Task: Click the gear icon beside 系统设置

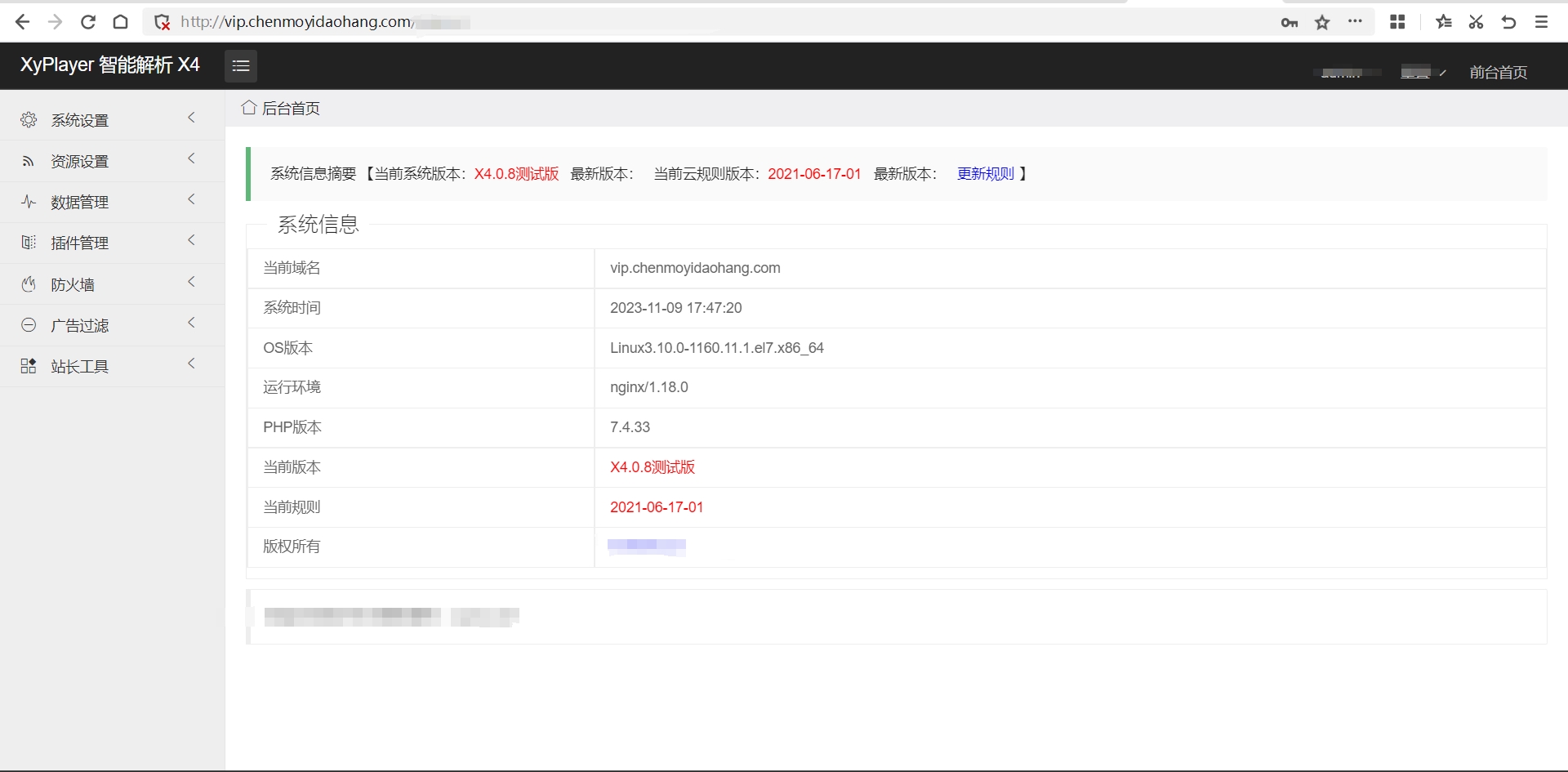Action: point(29,119)
